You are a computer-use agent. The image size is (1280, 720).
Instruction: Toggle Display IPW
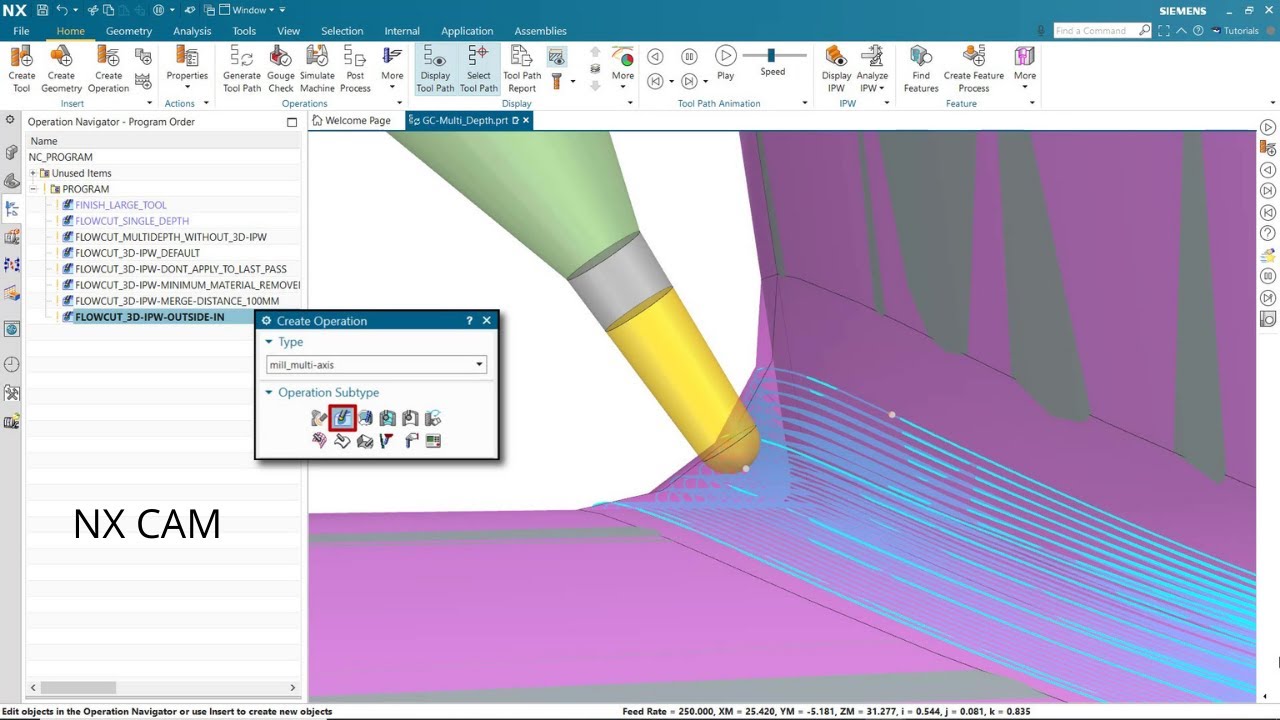836,69
